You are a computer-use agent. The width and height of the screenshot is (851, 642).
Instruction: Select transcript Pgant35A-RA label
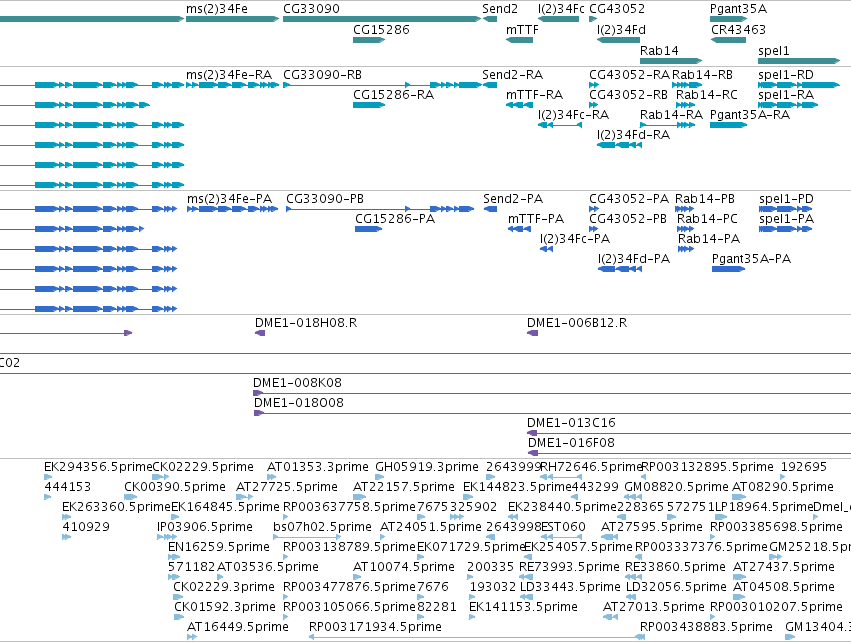coord(750,115)
